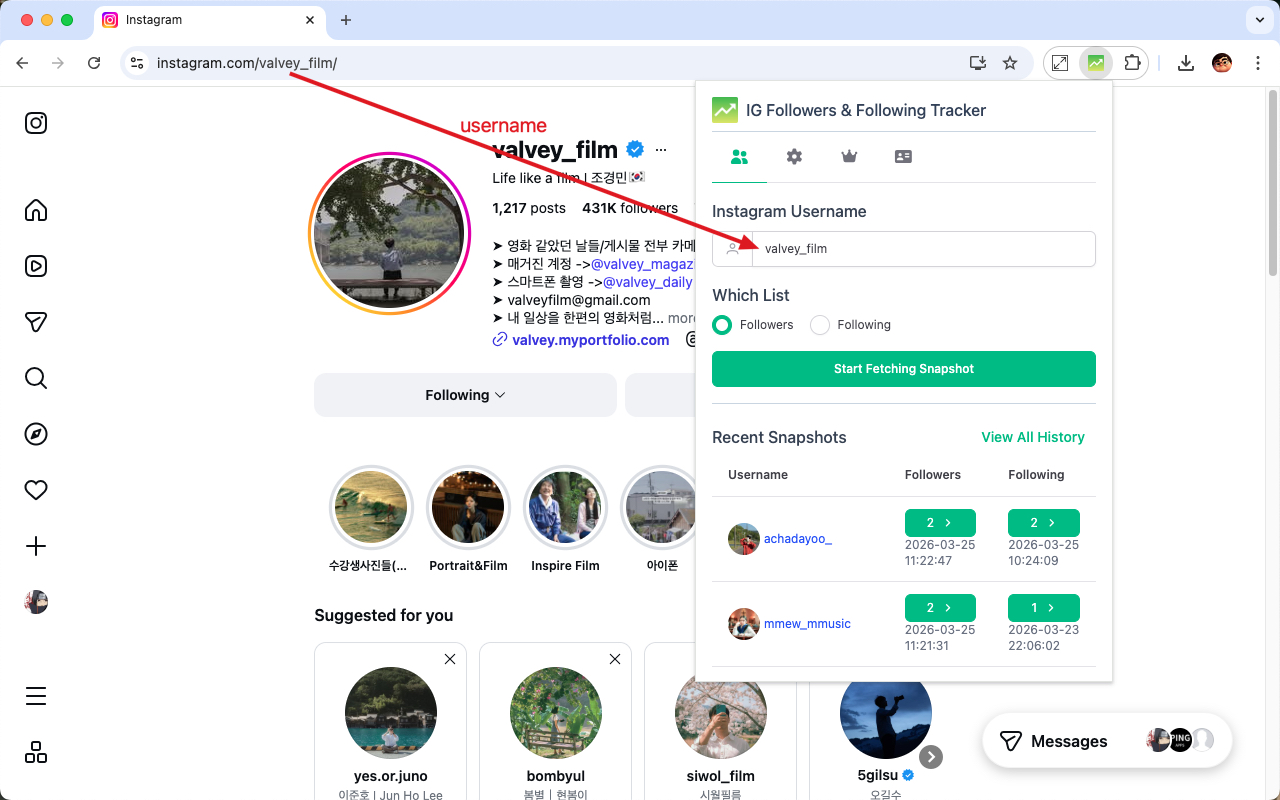Open Inspire Film story highlight
The width and height of the screenshot is (1280, 800).
(x=565, y=508)
